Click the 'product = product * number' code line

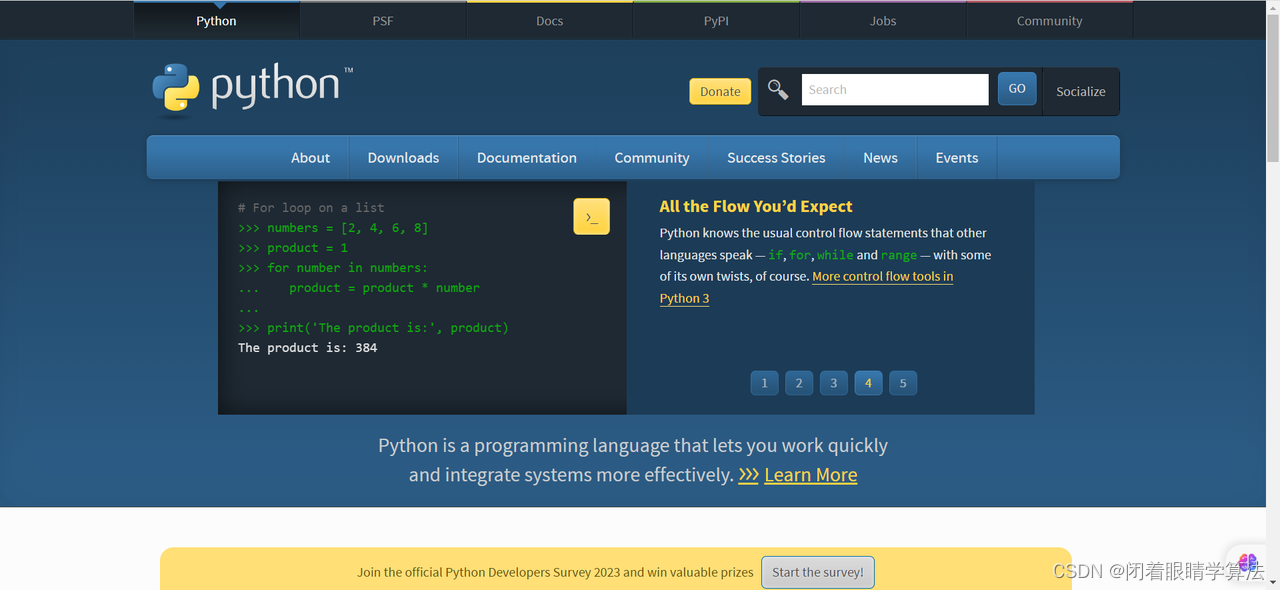(384, 288)
